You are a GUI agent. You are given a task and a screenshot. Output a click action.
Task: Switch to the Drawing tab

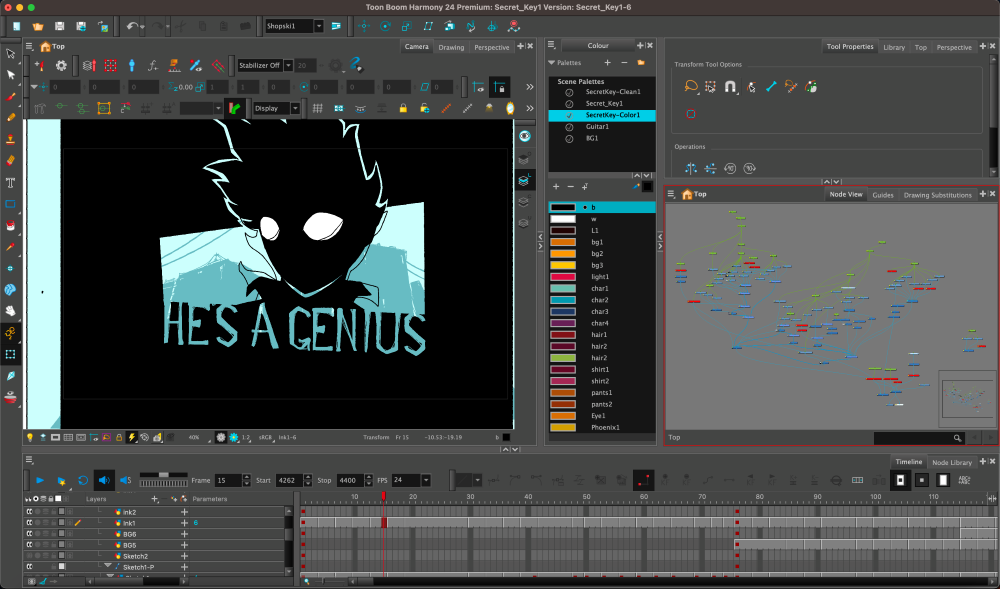click(x=452, y=47)
